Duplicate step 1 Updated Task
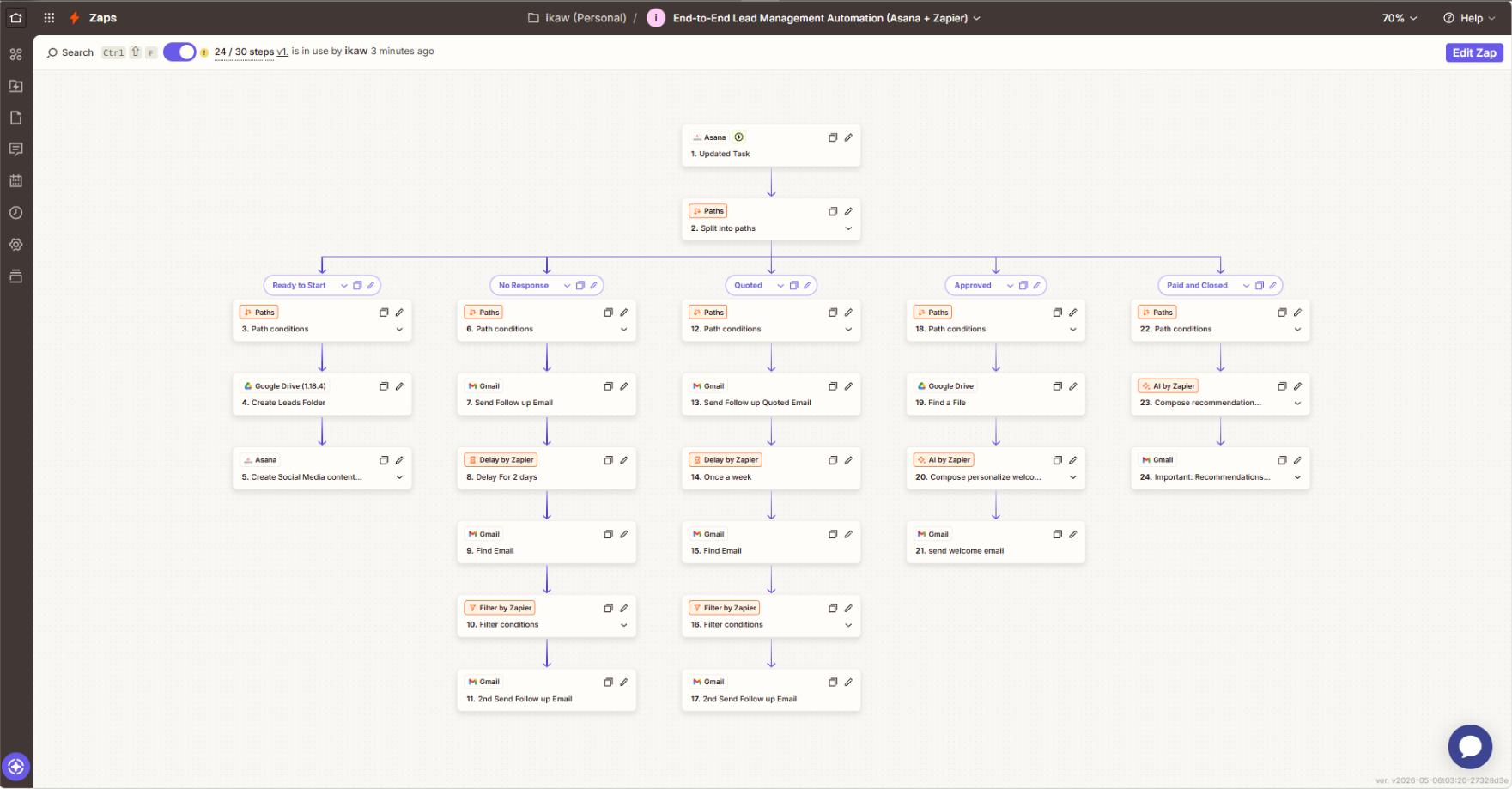This screenshot has width=1512, height=789. point(833,137)
